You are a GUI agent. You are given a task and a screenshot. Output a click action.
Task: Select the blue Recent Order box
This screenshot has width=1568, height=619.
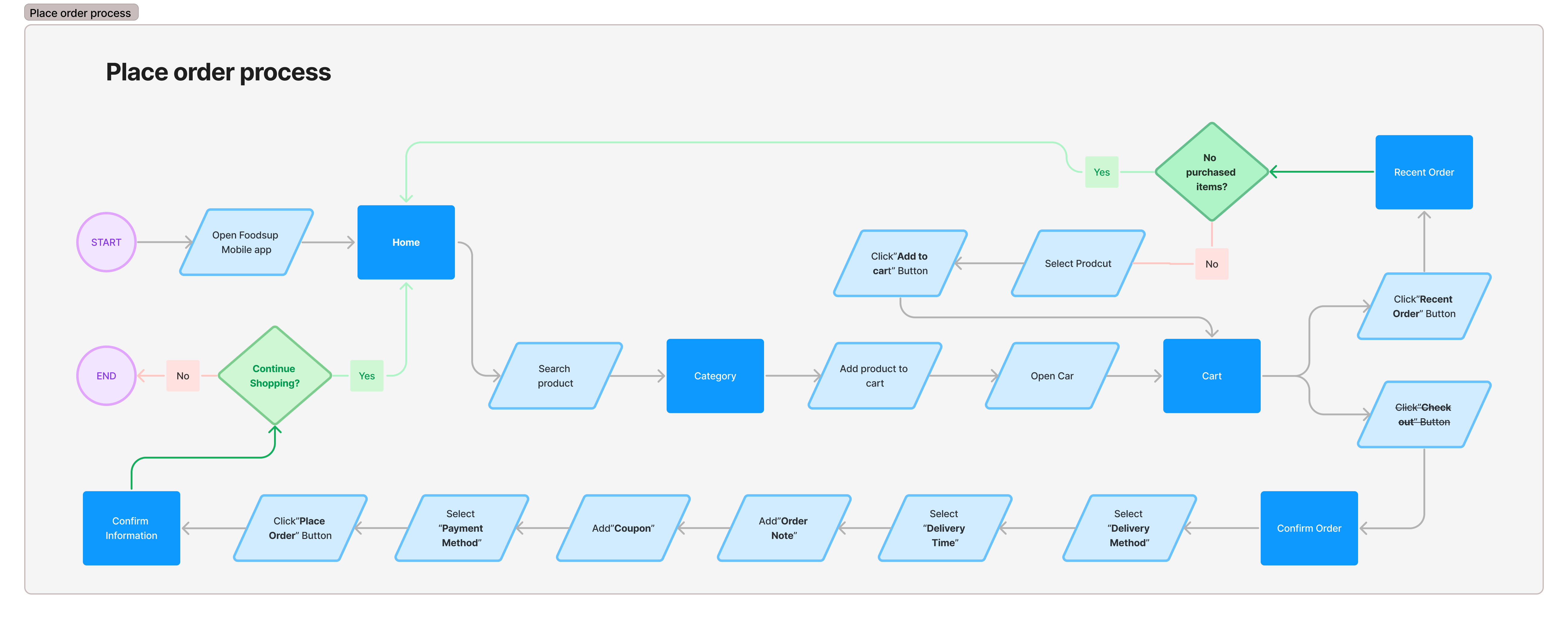pos(1424,172)
